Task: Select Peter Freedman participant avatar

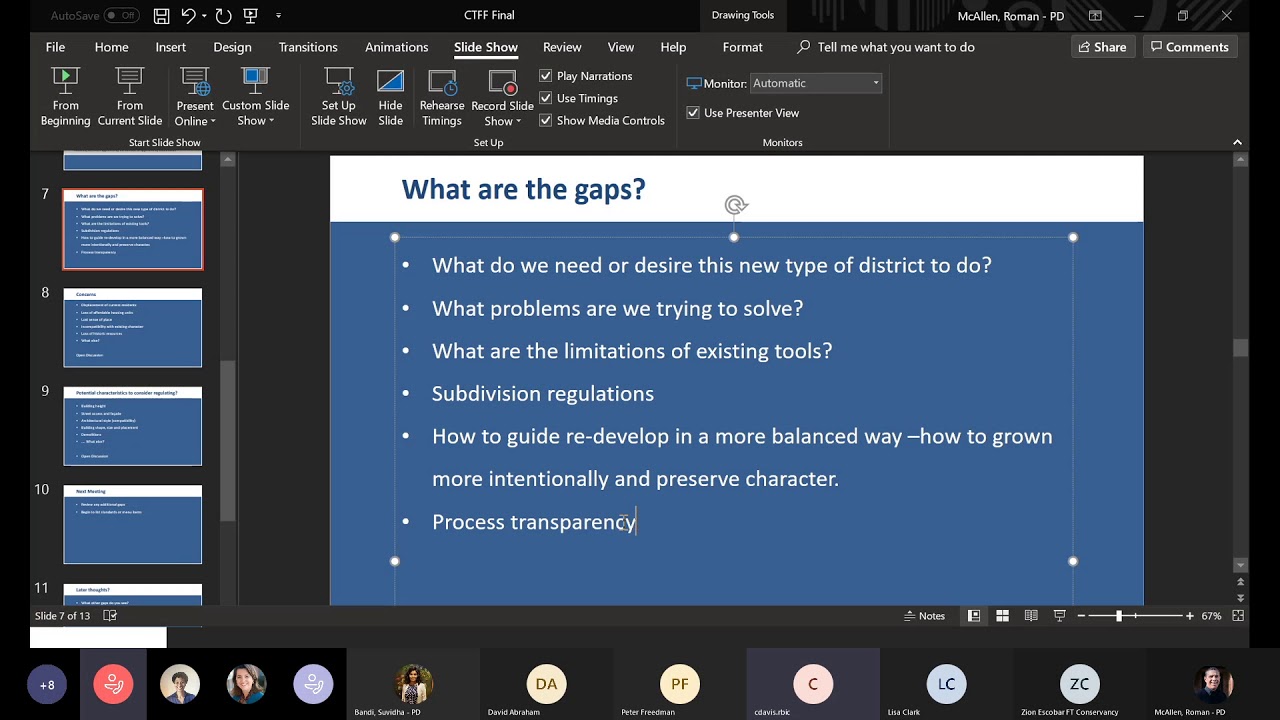Action: pyautogui.click(x=679, y=684)
